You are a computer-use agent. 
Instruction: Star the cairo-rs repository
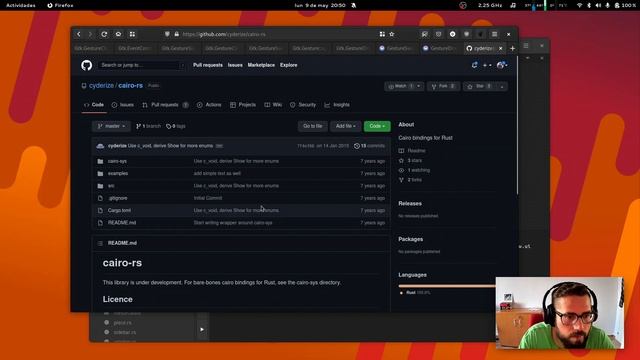pyautogui.click(x=480, y=87)
